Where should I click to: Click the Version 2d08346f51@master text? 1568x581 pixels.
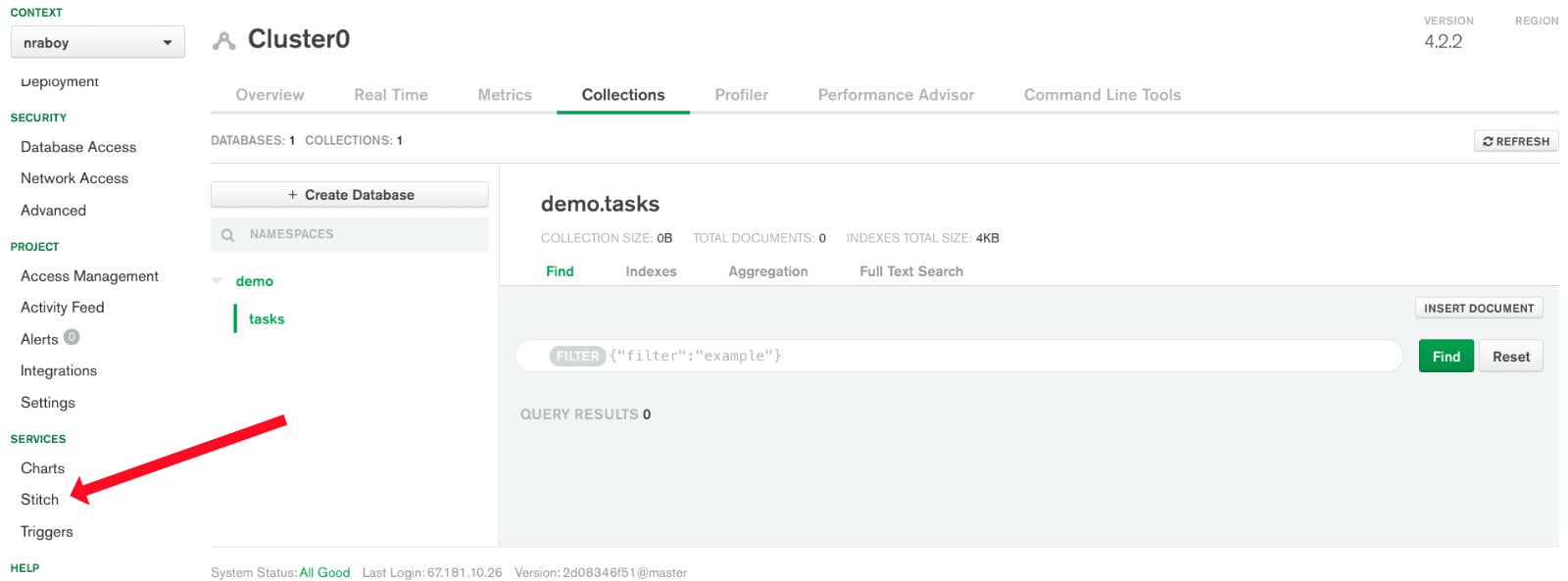(601, 573)
